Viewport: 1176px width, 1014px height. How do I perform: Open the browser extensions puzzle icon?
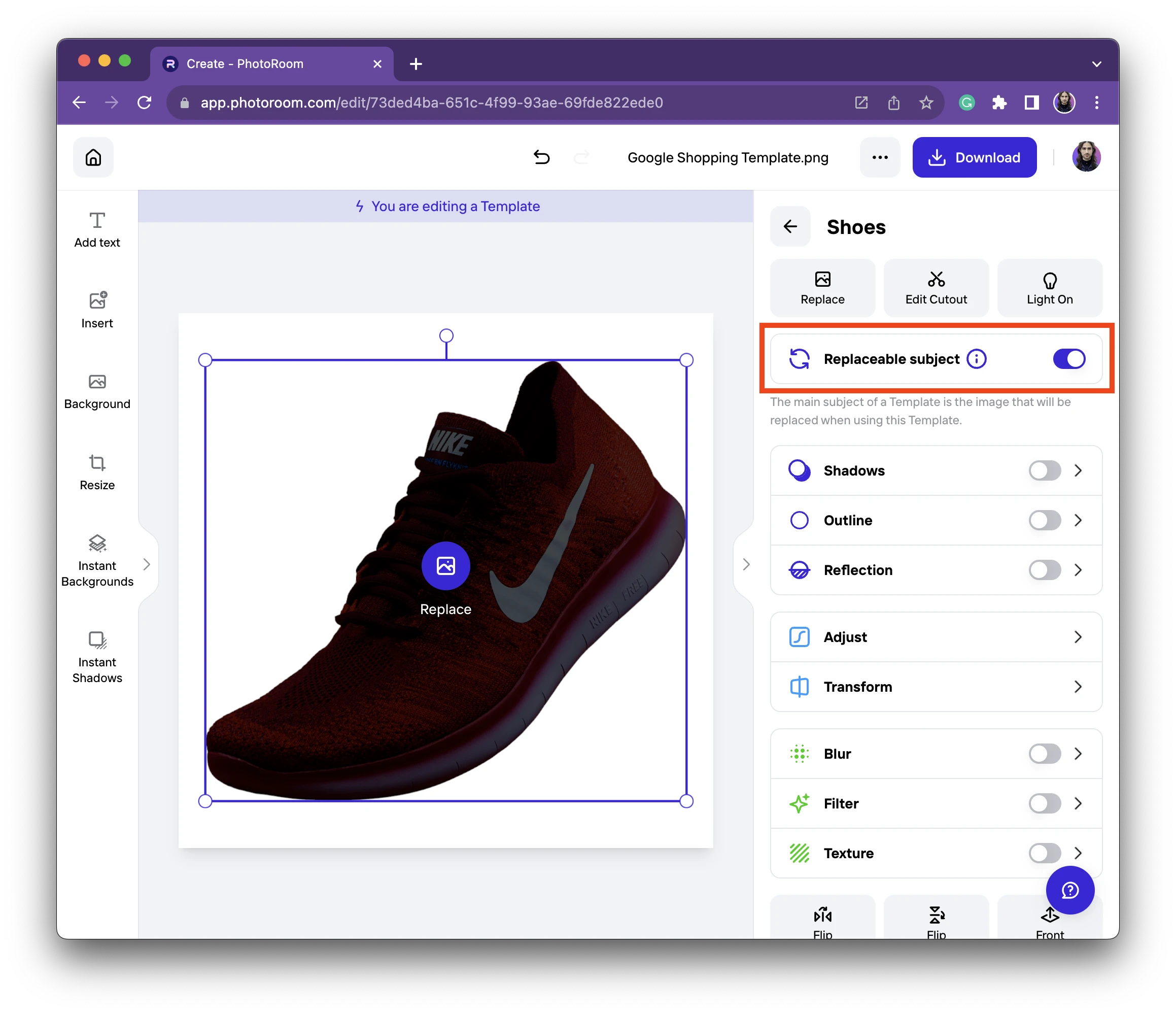tap(999, 102)
